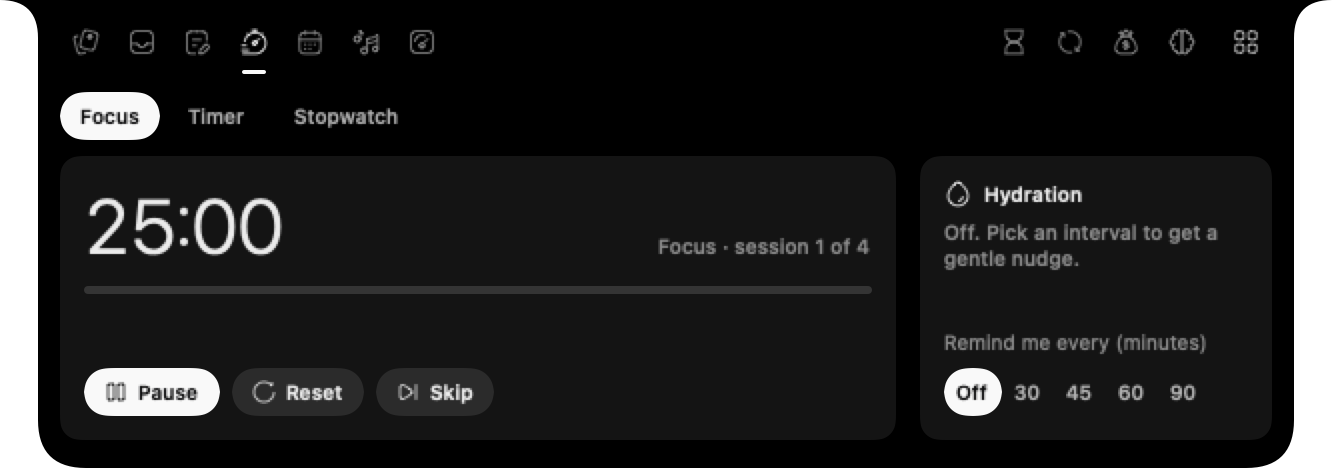Select the 90 minute reminder option
The height and width of the screenshot is (468, 1332).
tap(1183, 393)
